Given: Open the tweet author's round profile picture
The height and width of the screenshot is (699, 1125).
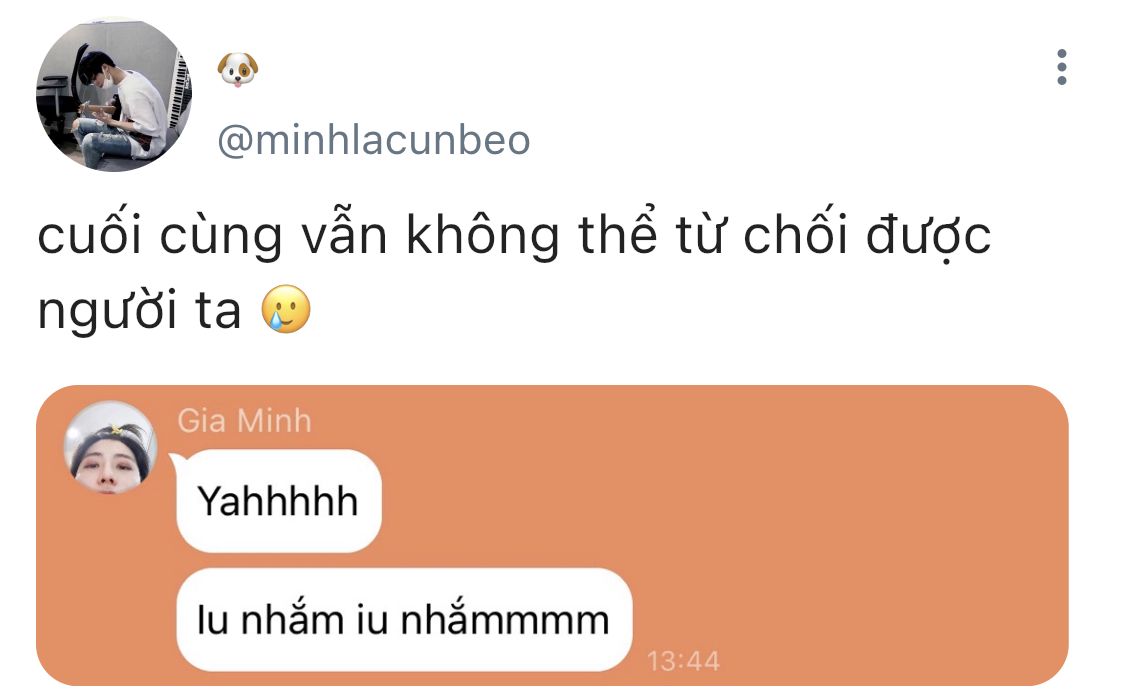Looking at the screenshot, I should [114, 95].
